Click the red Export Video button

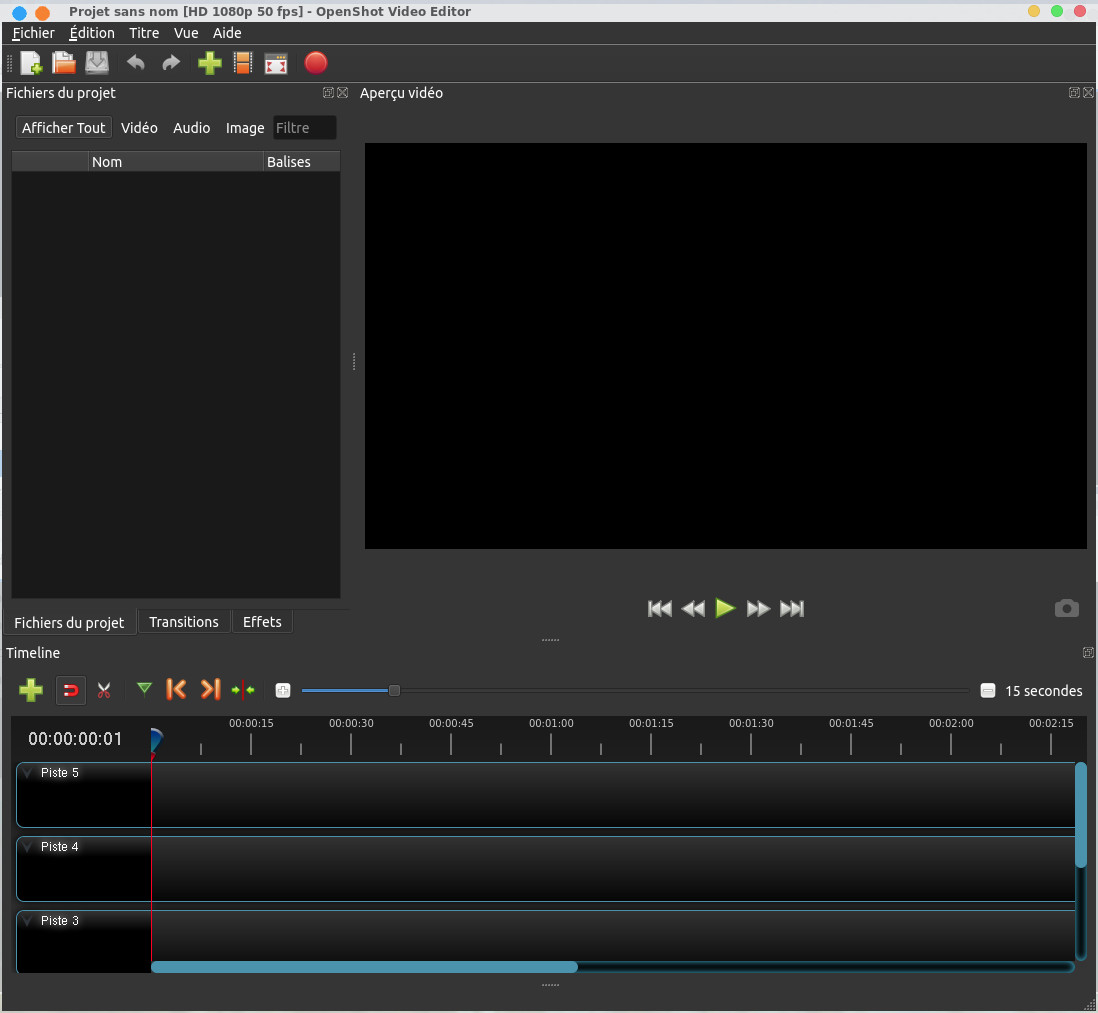[315, 63]
